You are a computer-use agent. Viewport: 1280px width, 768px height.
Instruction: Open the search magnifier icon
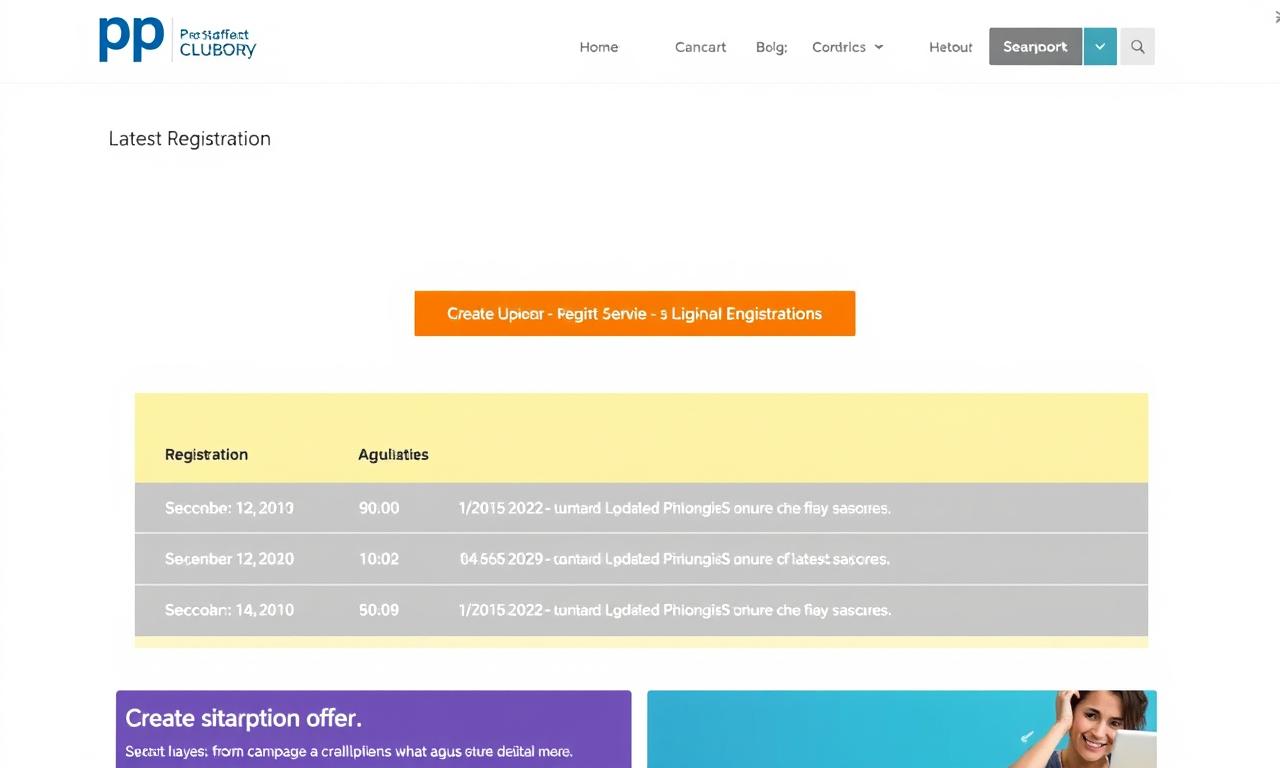pos(1137,47)
